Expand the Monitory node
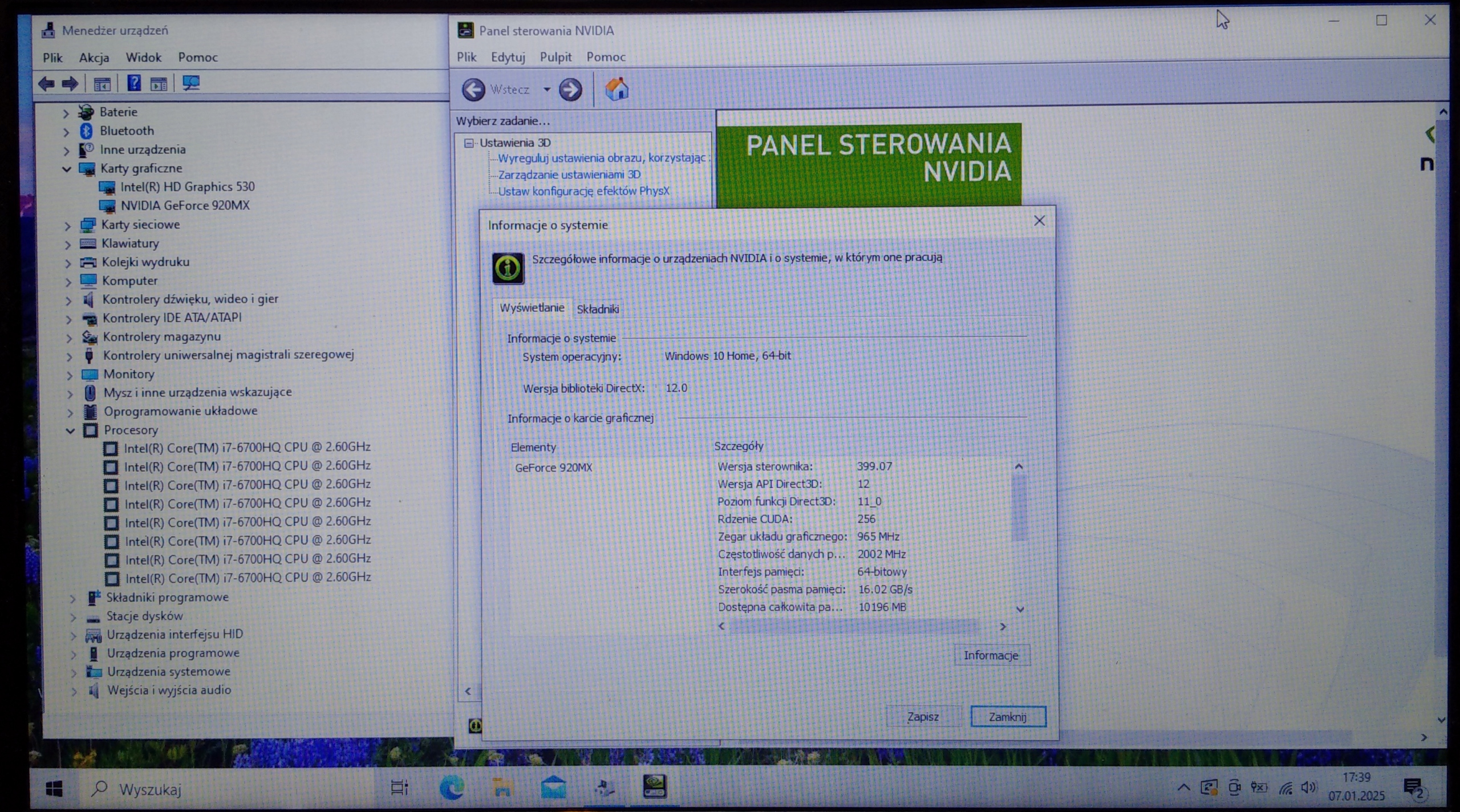This screenshot has height=812, width=1460. tap(70, 376)
